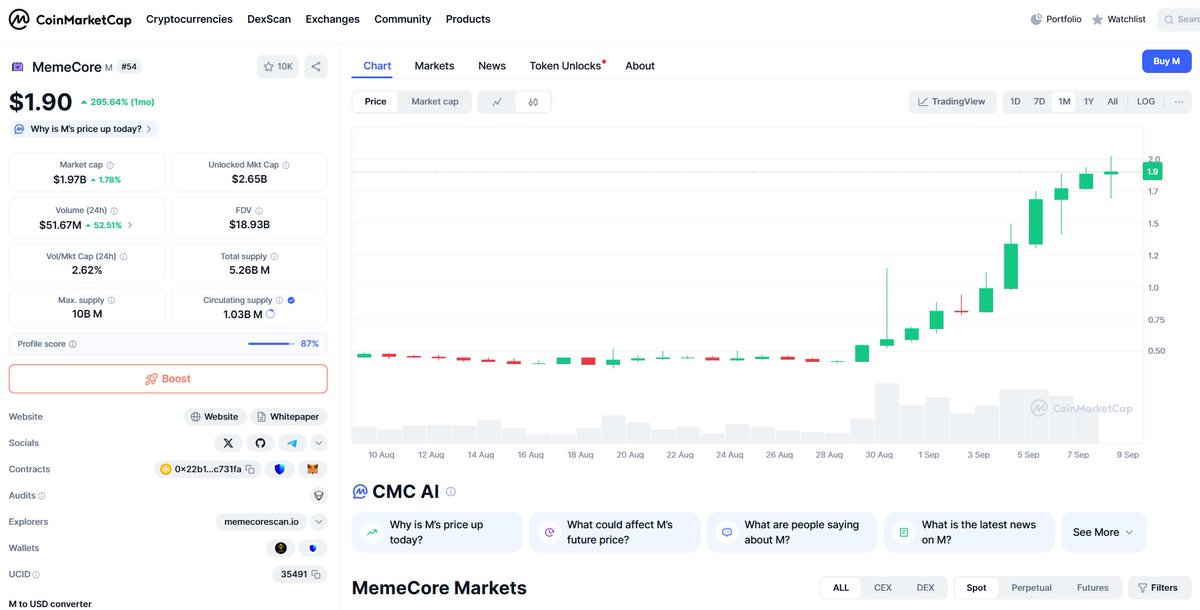Image resolution: width=1200 pixels, height=610 pixels.
Task: Switch to the Token Unlocks tab
Action: click(566, 66)
